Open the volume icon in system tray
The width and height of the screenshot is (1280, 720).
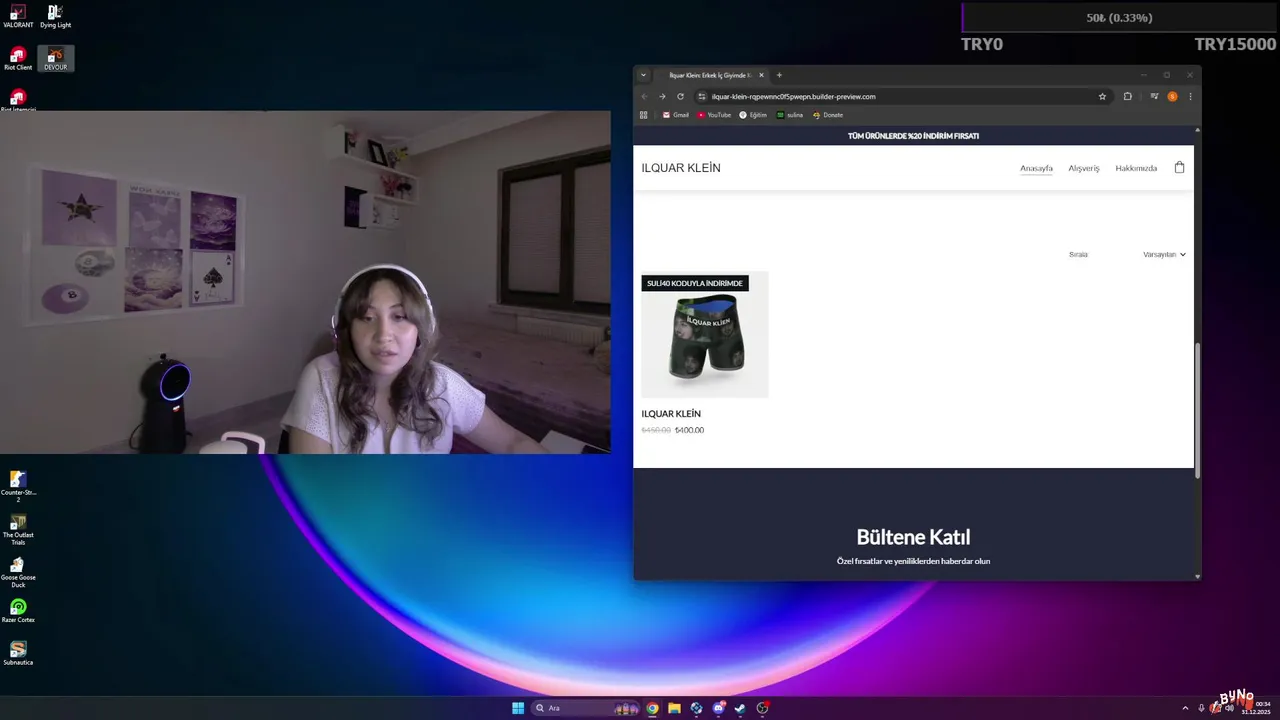point(1229,708)
